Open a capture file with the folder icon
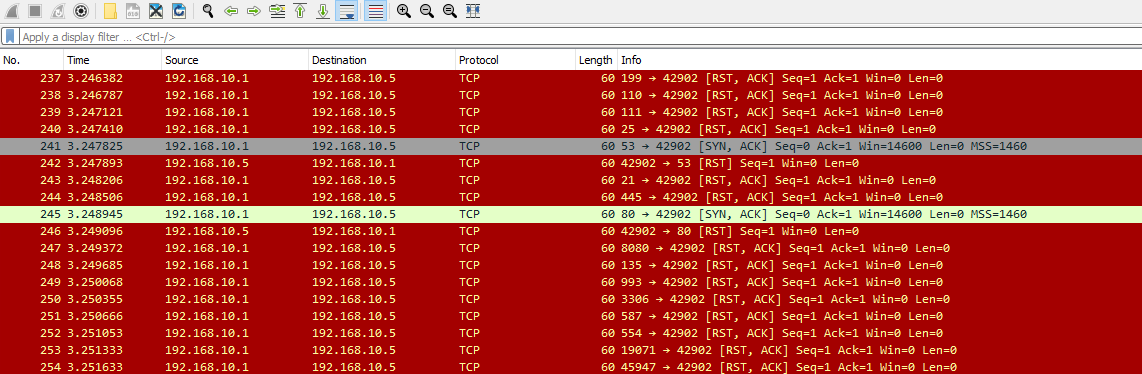The width and height of the screenshot is (1142, 374). (110, 11)
